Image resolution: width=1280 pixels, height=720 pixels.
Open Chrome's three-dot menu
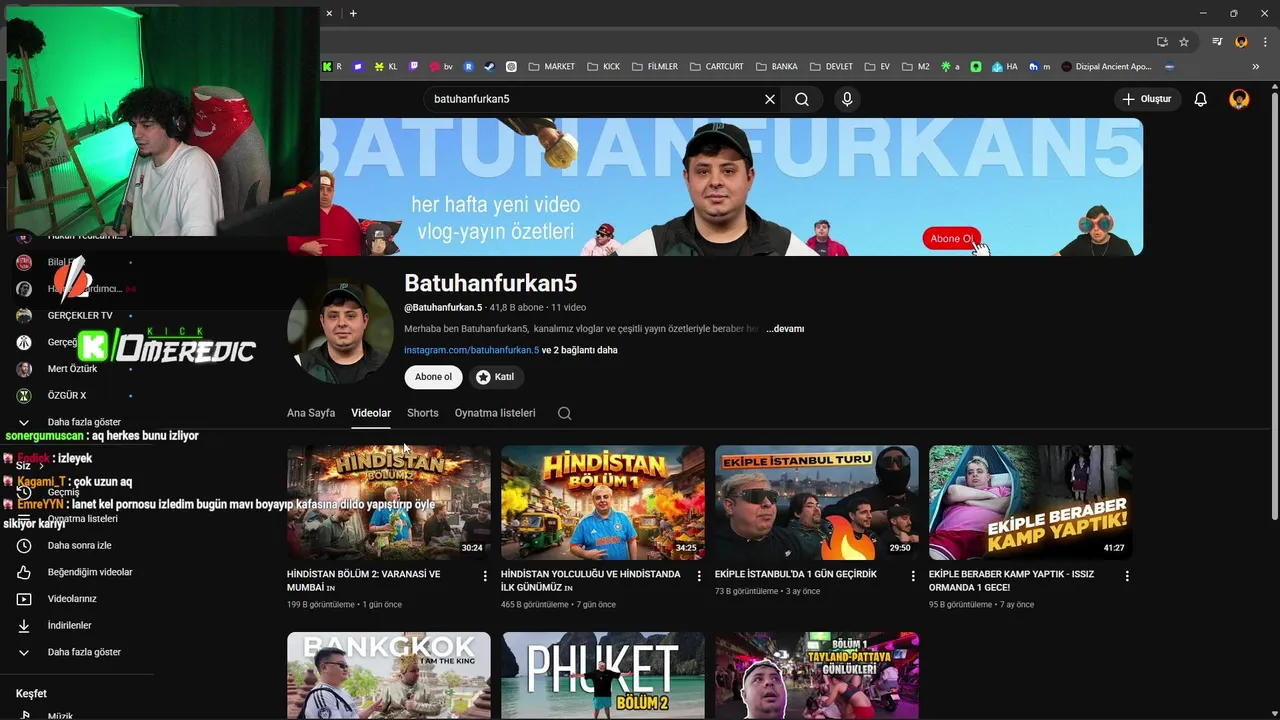pos(1263,42)
